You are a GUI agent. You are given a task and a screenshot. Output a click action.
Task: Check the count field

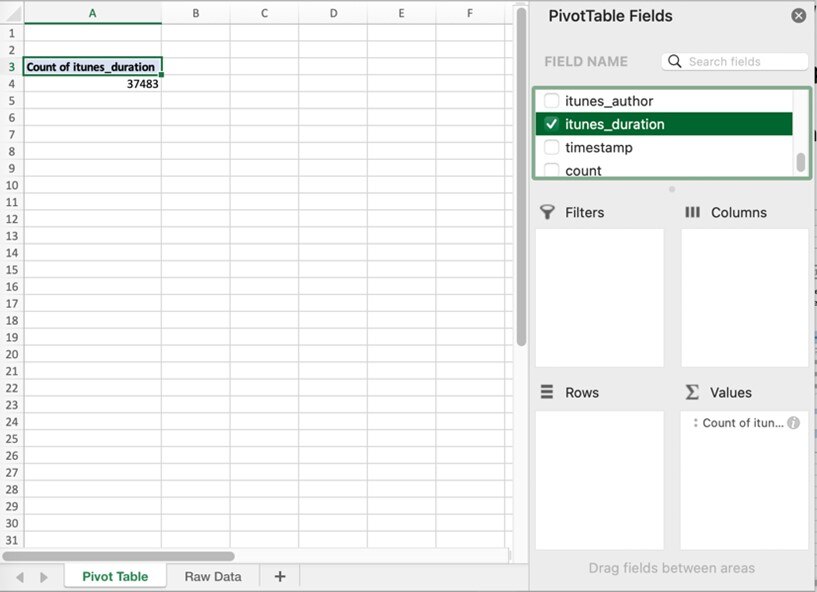pyautogui.click(x=551, y=170)
